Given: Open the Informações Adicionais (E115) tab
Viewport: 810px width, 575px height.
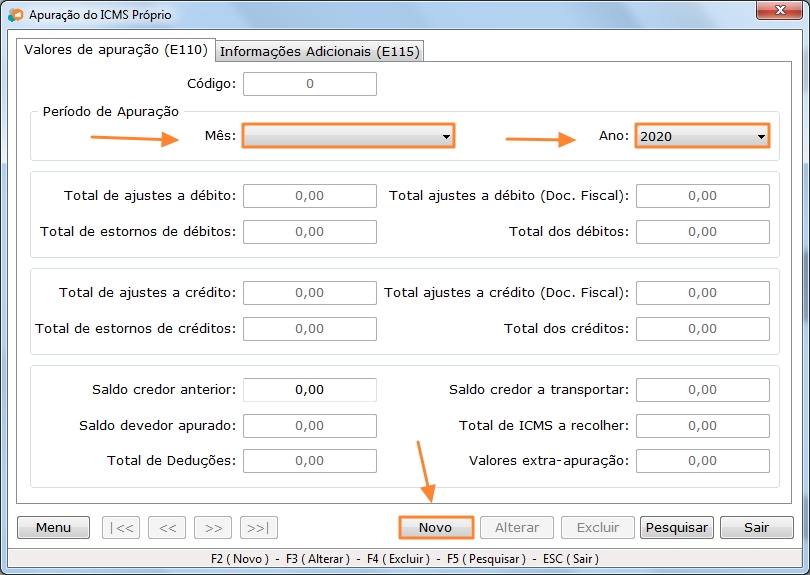Looking at the screenshot, I should 320,52.
